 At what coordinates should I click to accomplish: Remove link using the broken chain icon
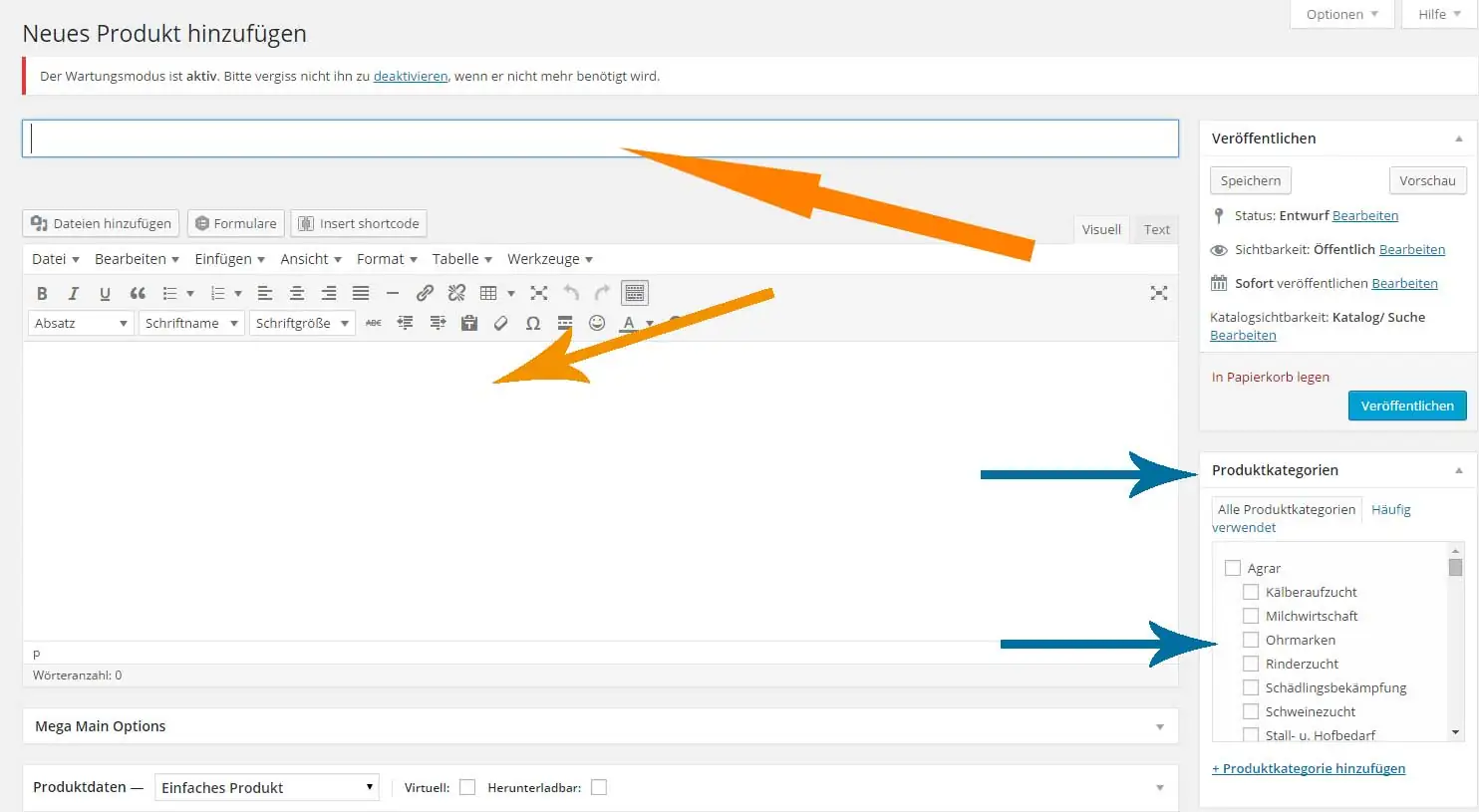pos(456,292)
